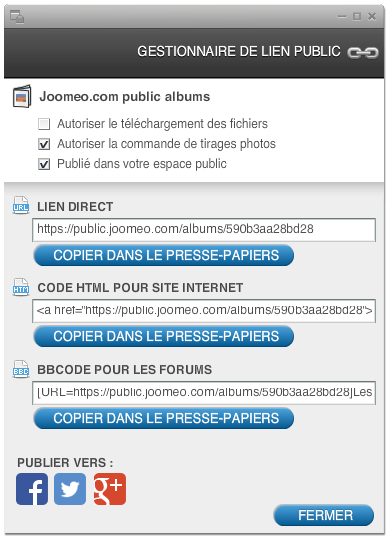Copy HTML code to the clipboard
The width and height of the screenshot is (390, 540).
point(164,336)
